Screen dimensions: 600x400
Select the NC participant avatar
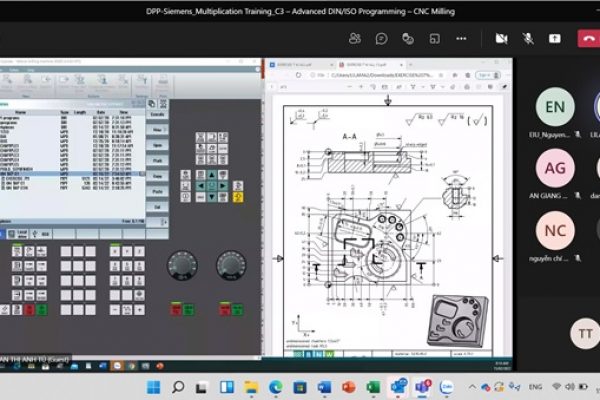(x=555, y=231)
